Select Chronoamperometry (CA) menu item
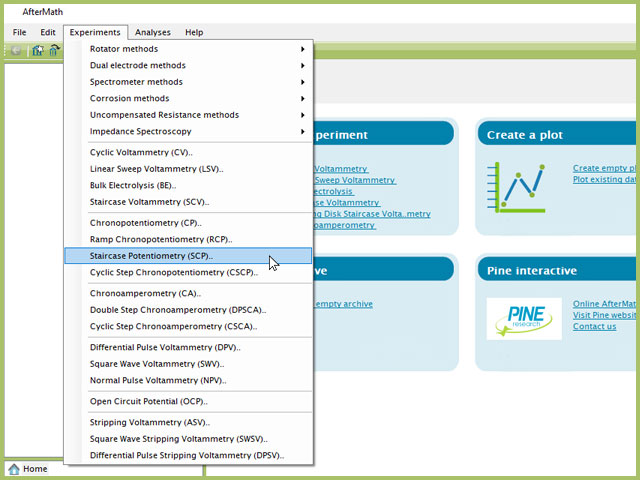 pos(189,293)
